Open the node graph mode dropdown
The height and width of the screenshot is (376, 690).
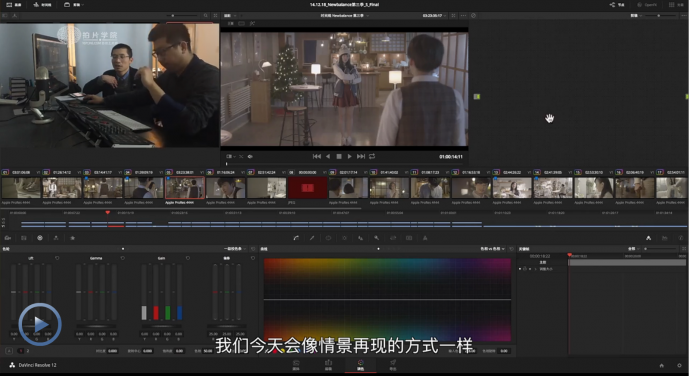click(x=636, y=15)
